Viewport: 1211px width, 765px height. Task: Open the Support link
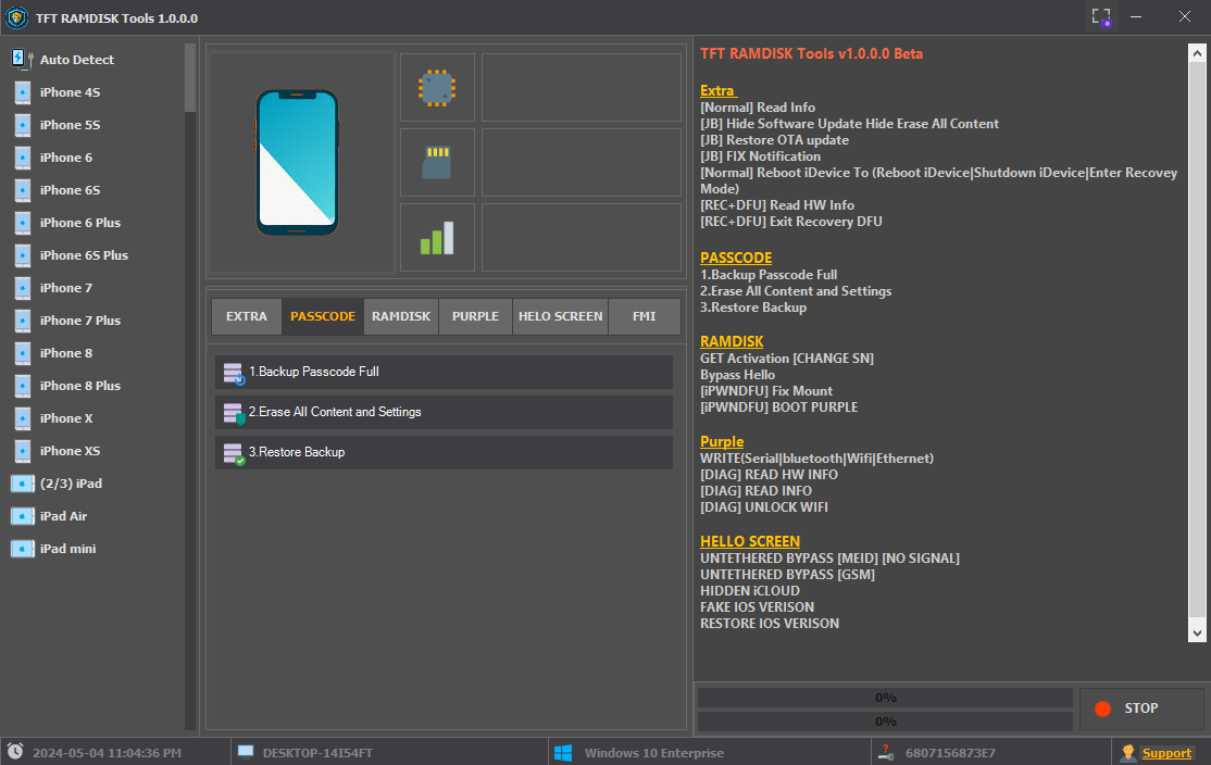(x=1166, y=752)
